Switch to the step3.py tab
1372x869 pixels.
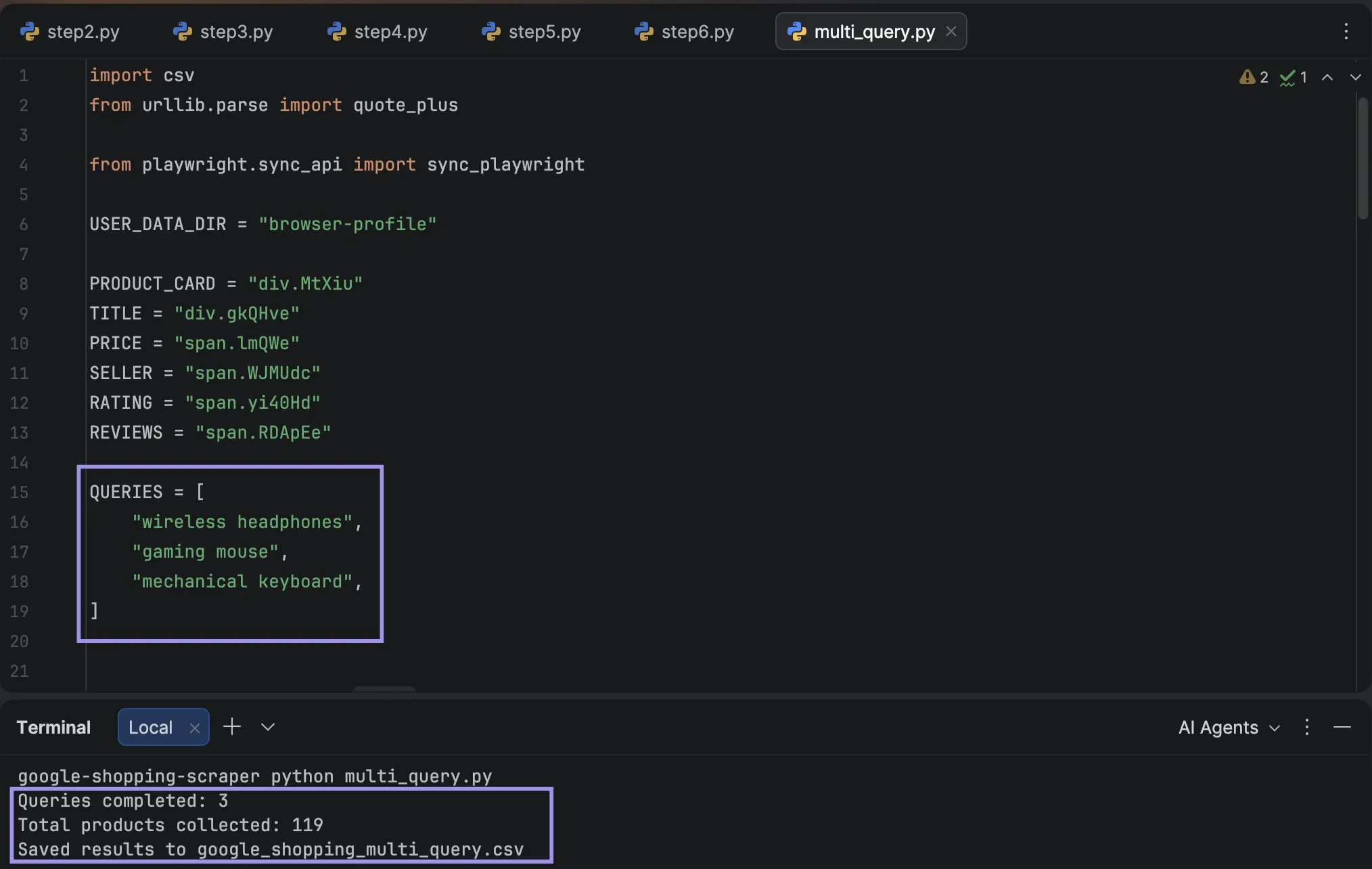tap(223, 32)
